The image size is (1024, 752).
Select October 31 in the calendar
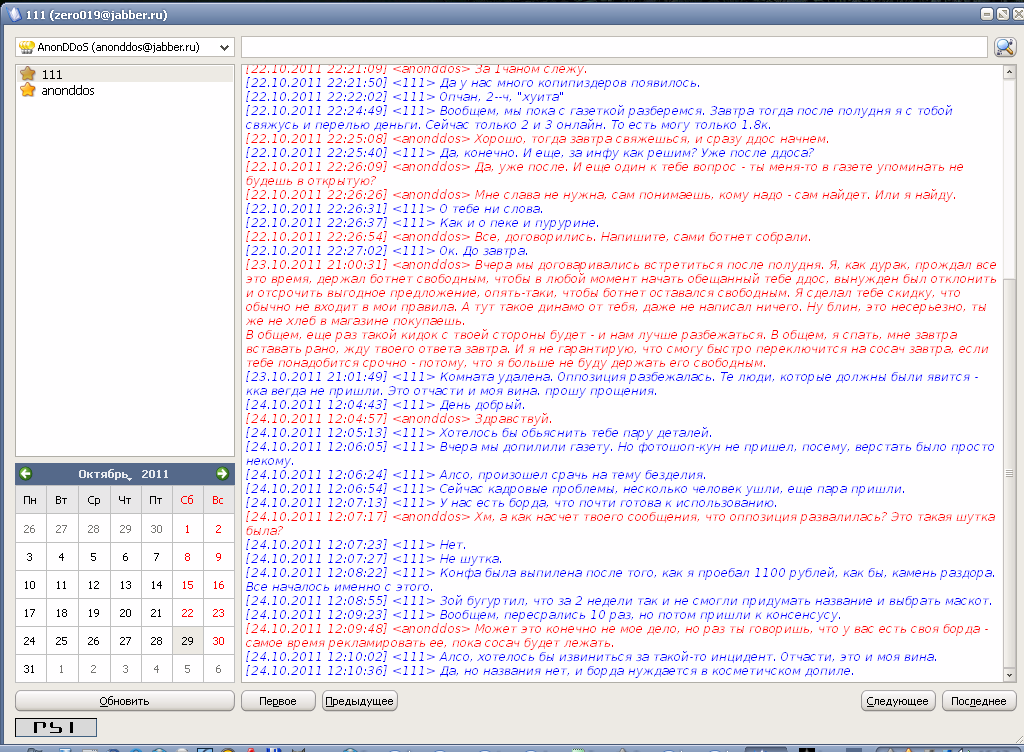30,669
